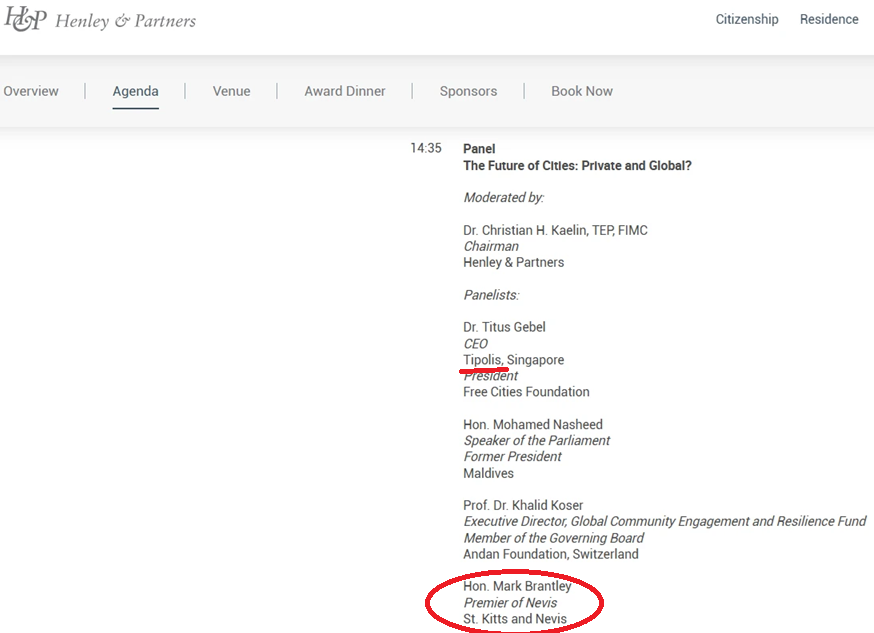Click the name Dr. Titus Gebel

[504, 327]
